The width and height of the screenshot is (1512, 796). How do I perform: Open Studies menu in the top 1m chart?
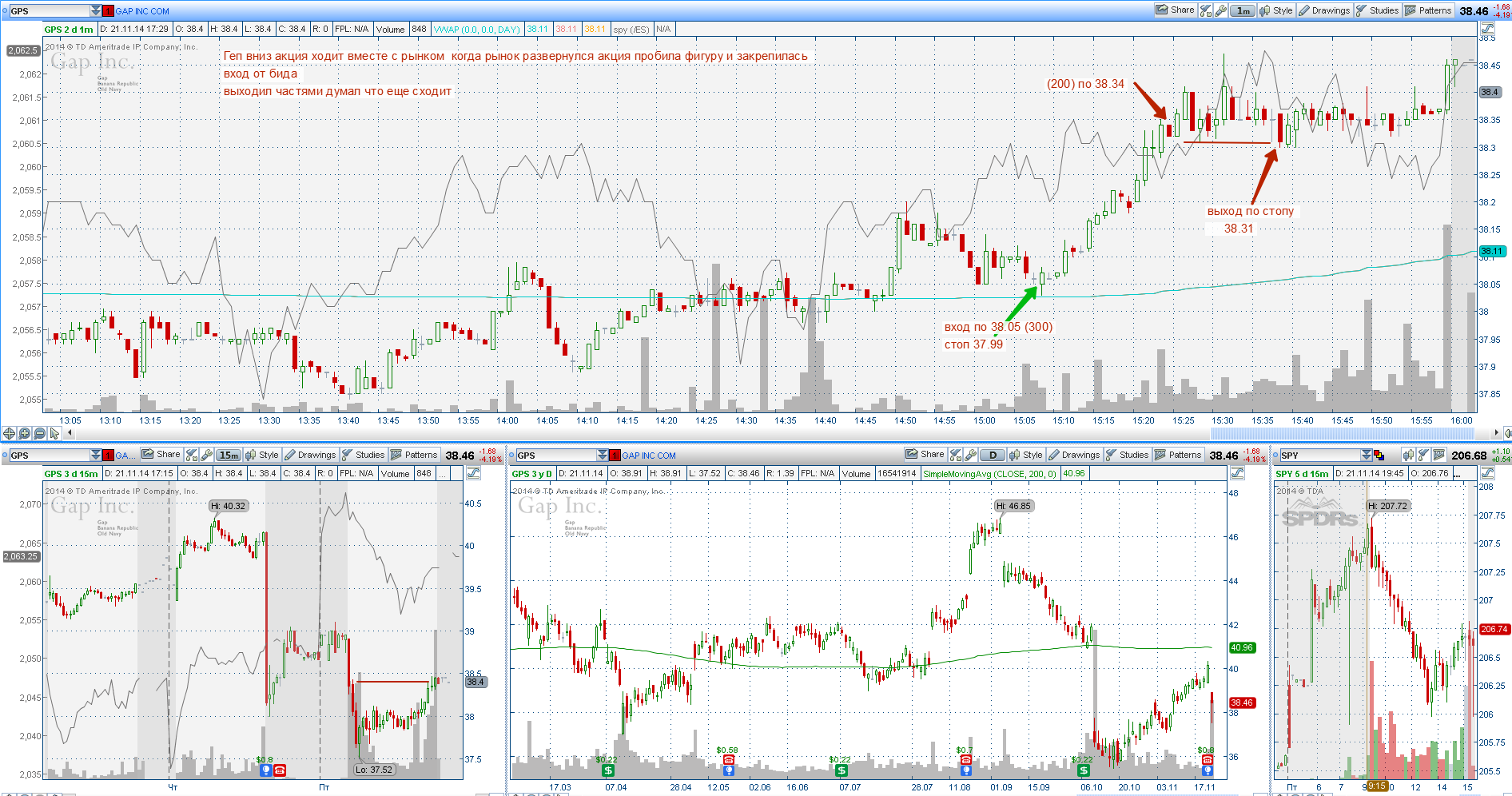1377,10
